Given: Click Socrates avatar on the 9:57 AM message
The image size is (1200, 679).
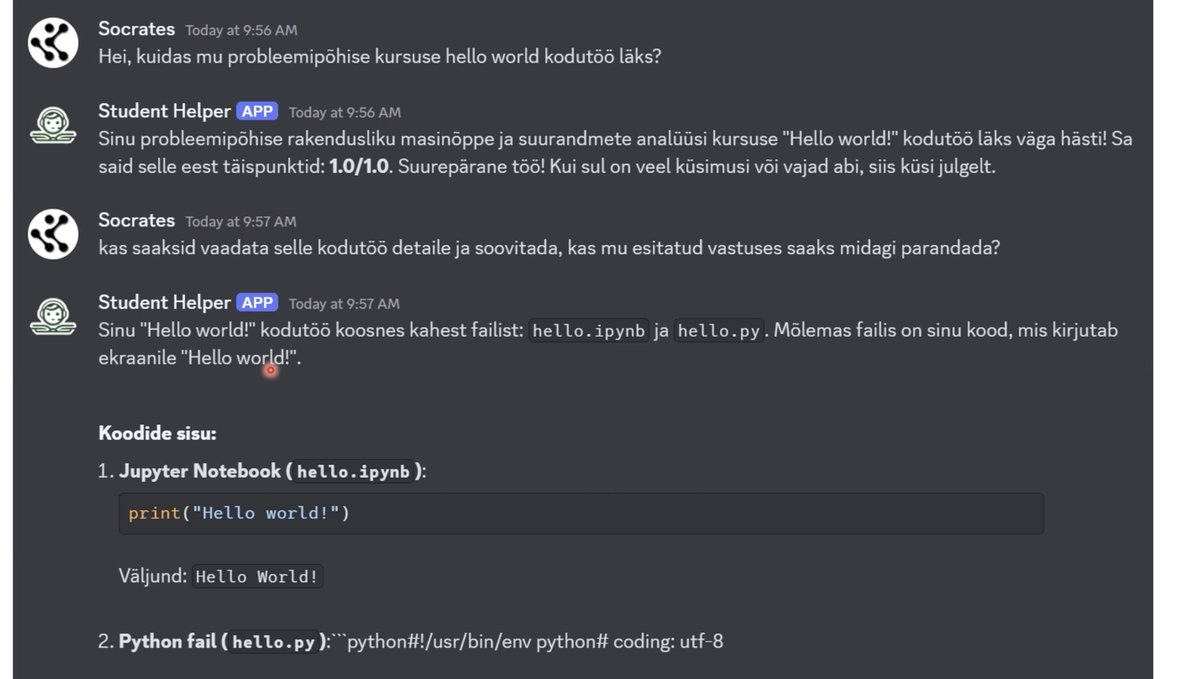Looking at the screenshot, I should coord(53,234).
